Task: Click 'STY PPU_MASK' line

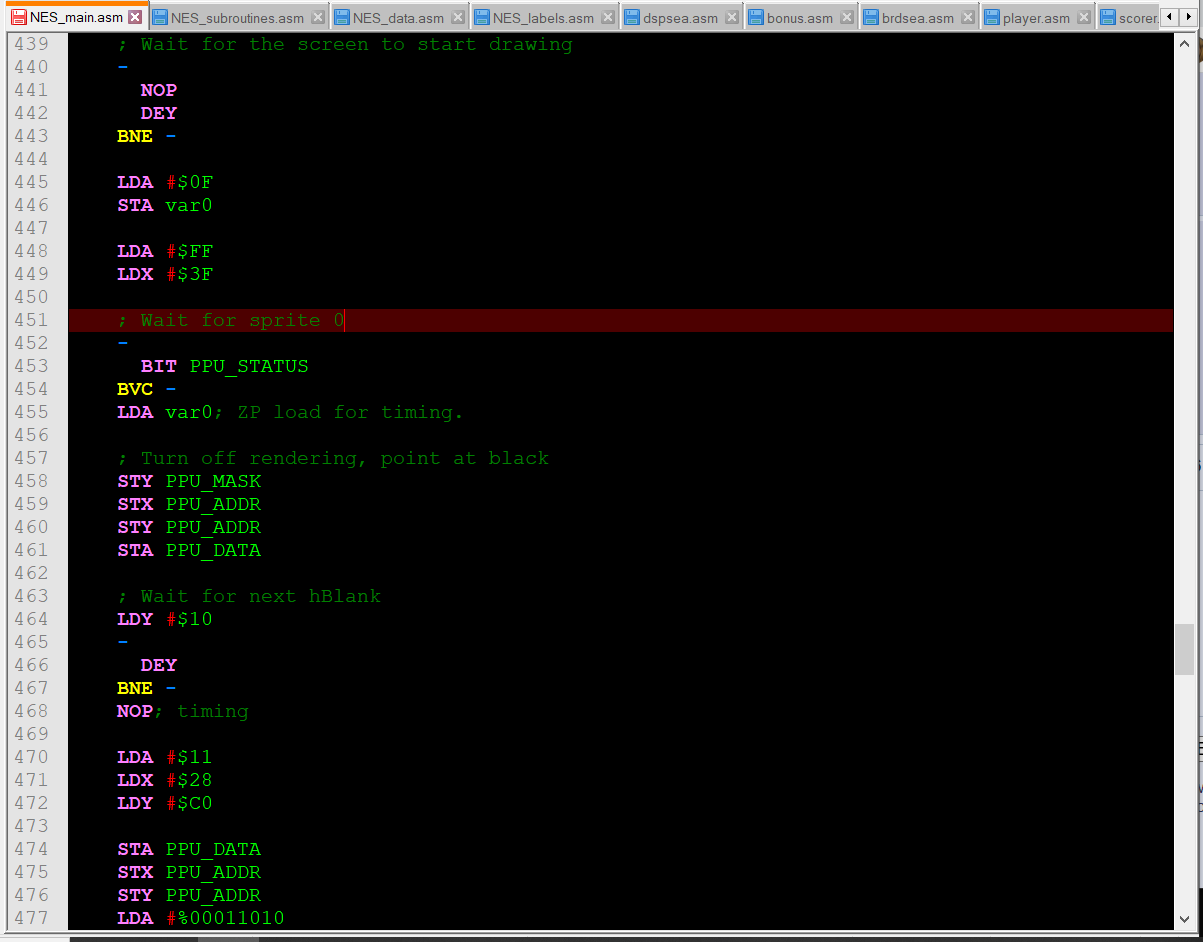Action: coord(189,481)
